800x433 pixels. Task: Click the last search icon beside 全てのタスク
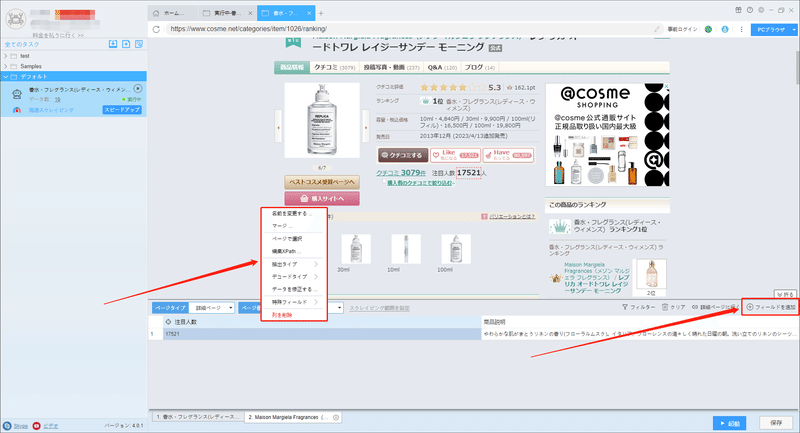(x=139, y=44)
